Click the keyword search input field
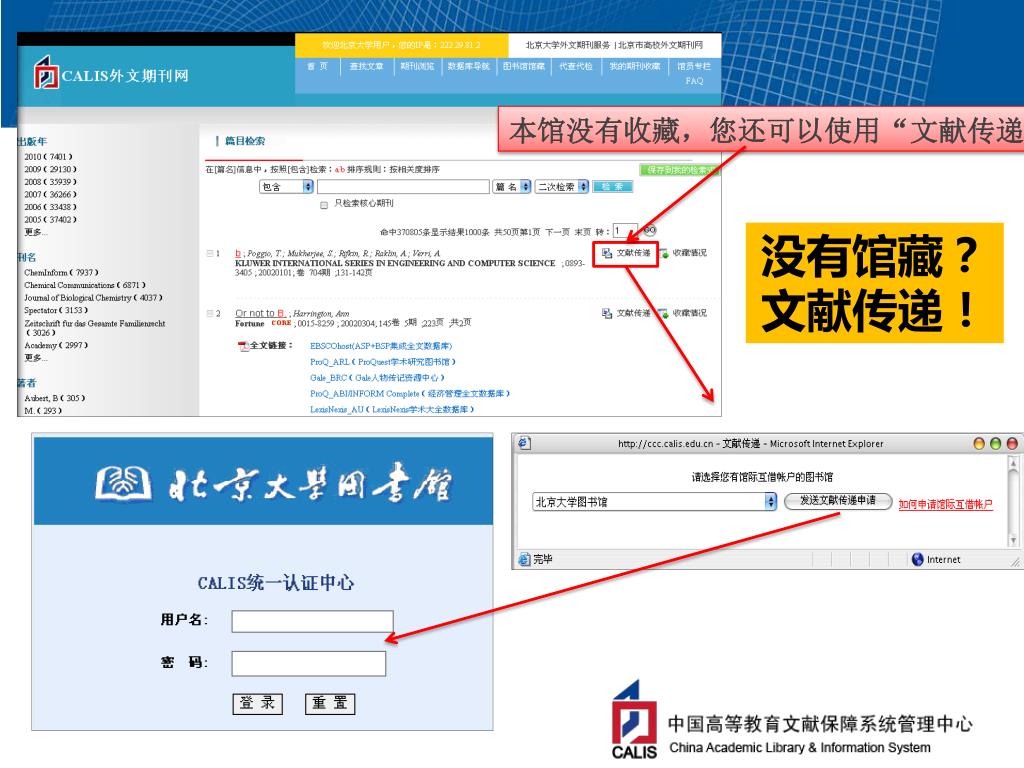Screen dimensions: 1024x768 (404, 187)
